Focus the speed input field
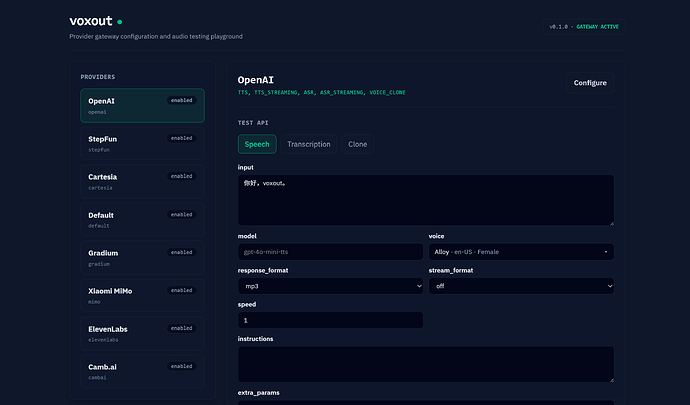 tap(330, 320)
